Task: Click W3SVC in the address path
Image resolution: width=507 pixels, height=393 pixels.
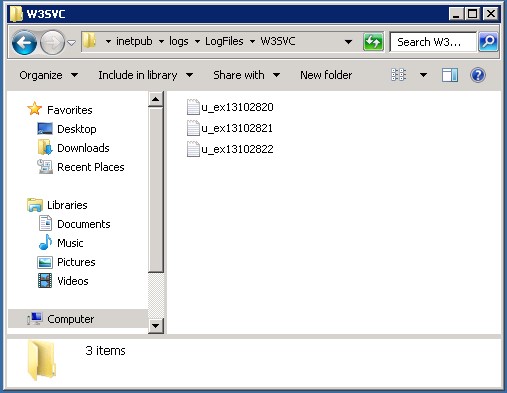Action: click(278, 41)
